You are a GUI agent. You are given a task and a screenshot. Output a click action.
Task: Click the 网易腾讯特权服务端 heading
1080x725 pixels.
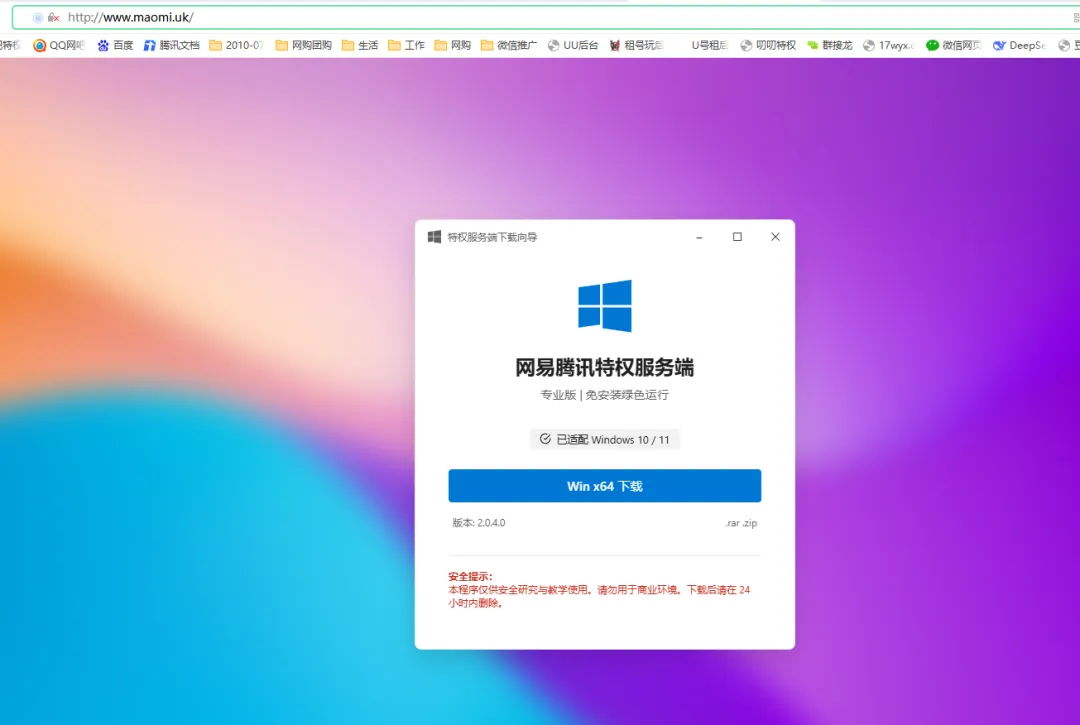604,367
